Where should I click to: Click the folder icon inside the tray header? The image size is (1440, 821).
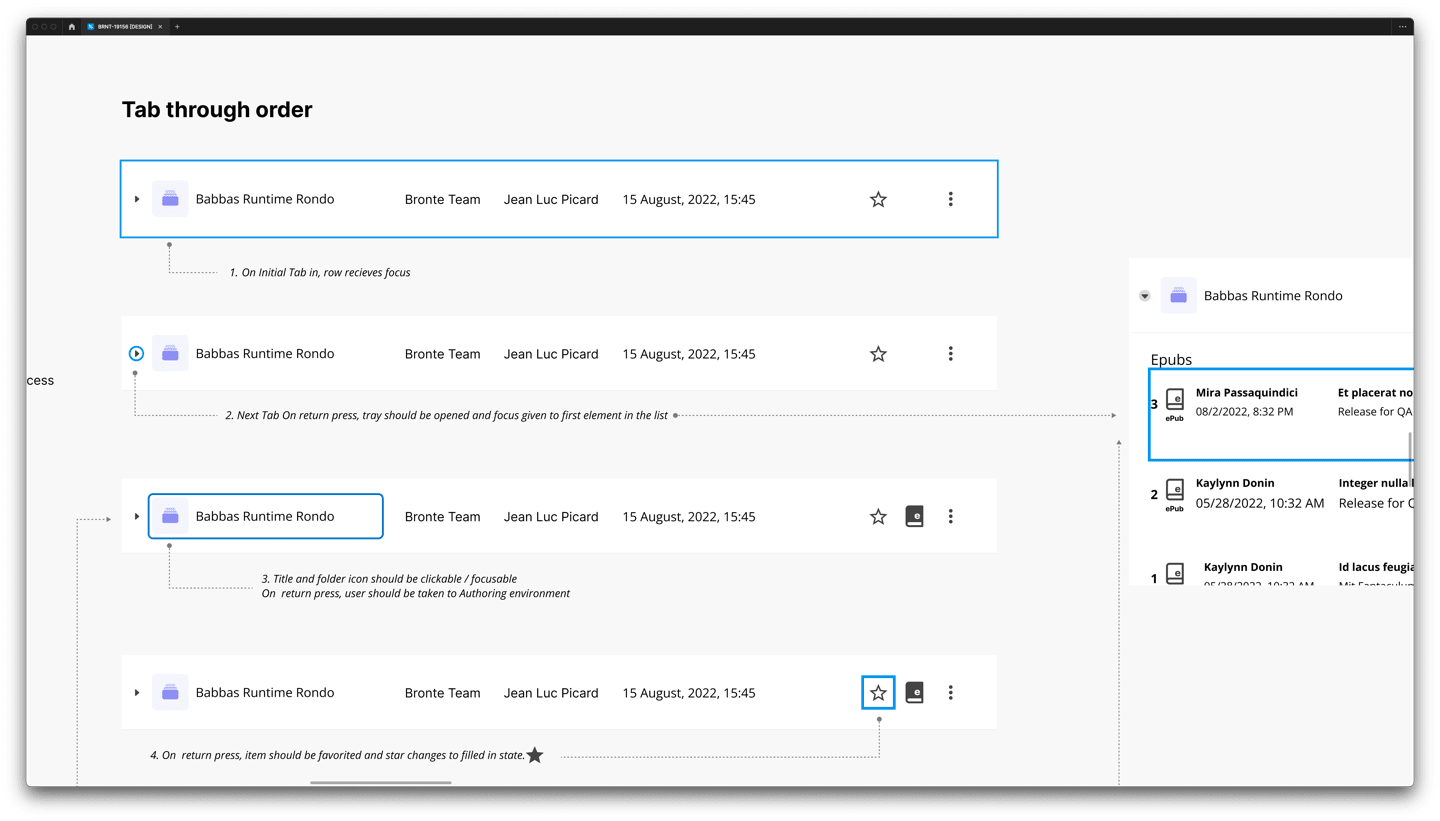click(1179, 295)
